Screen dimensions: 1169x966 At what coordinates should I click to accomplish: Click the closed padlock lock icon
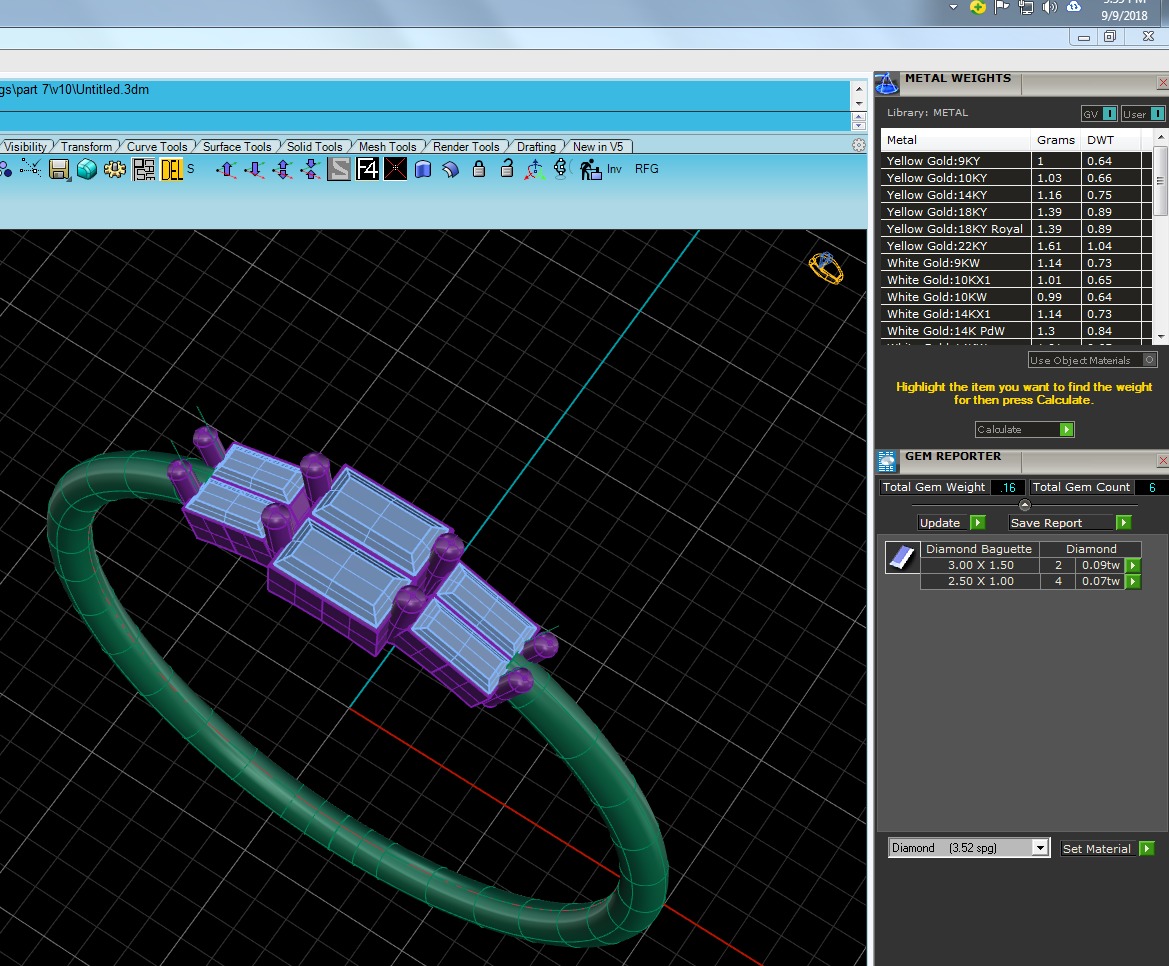(479, 169)
